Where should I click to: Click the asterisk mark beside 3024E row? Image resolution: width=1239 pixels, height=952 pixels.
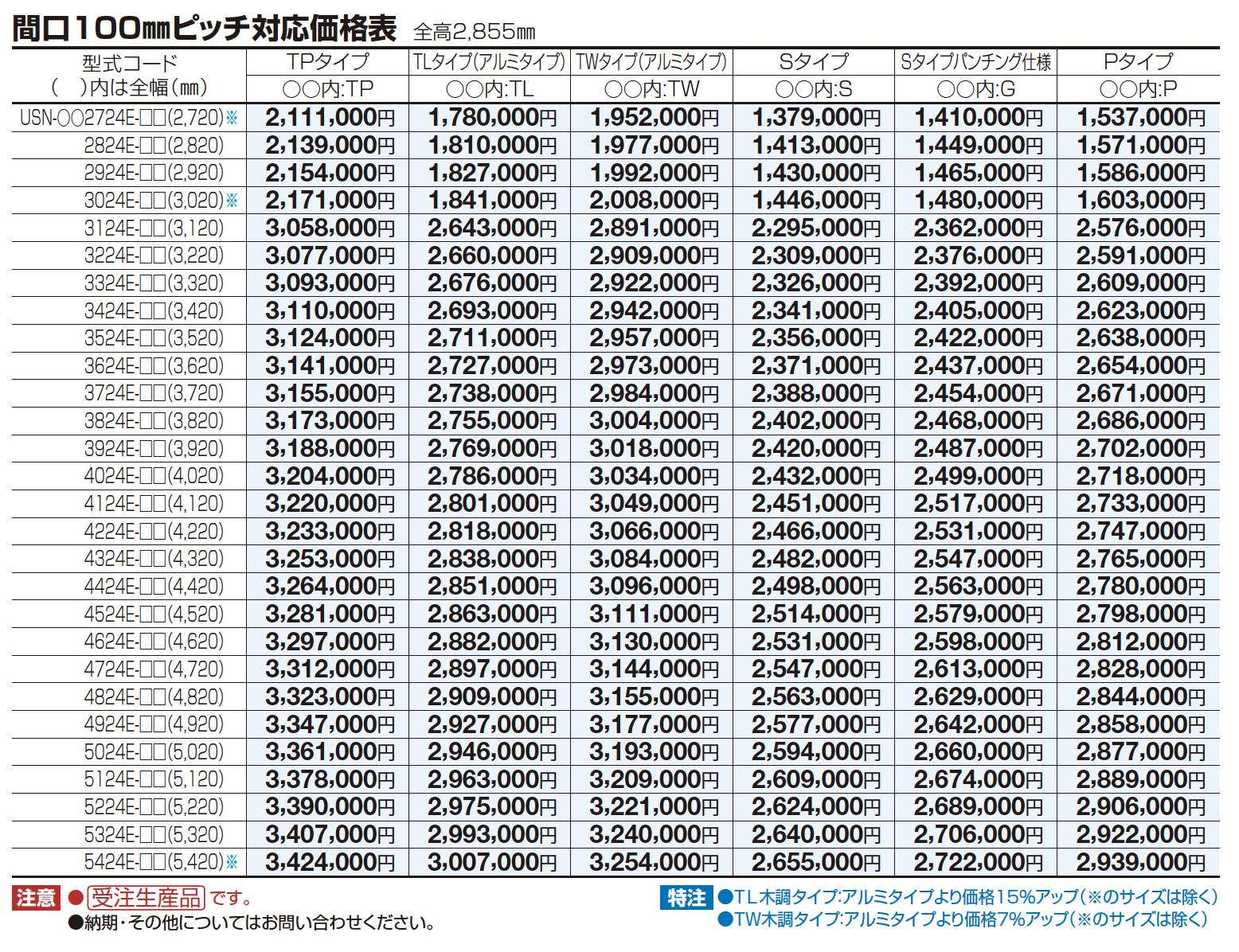pos(233,201)
